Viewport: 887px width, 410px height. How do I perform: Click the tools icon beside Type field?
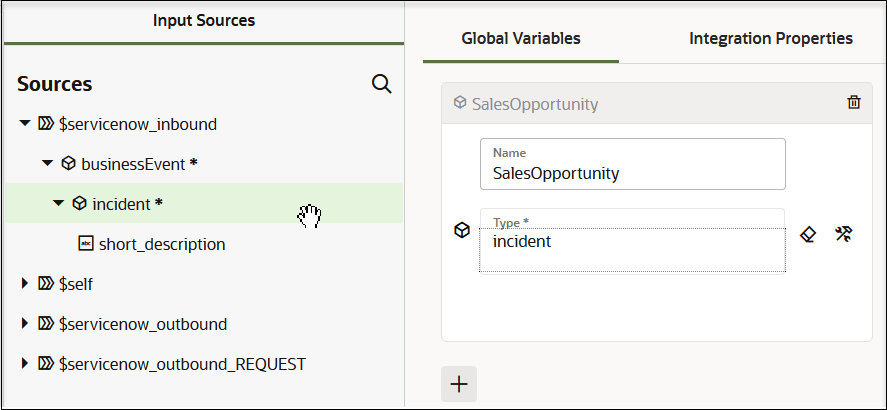[843, 233]
